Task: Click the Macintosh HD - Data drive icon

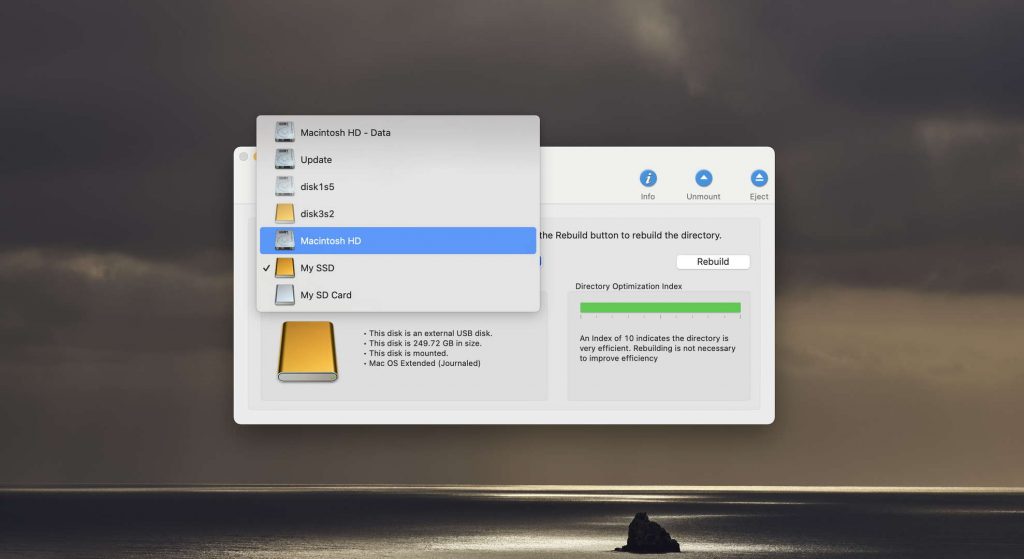Action: pyautogui.click(x=285, y=132)
